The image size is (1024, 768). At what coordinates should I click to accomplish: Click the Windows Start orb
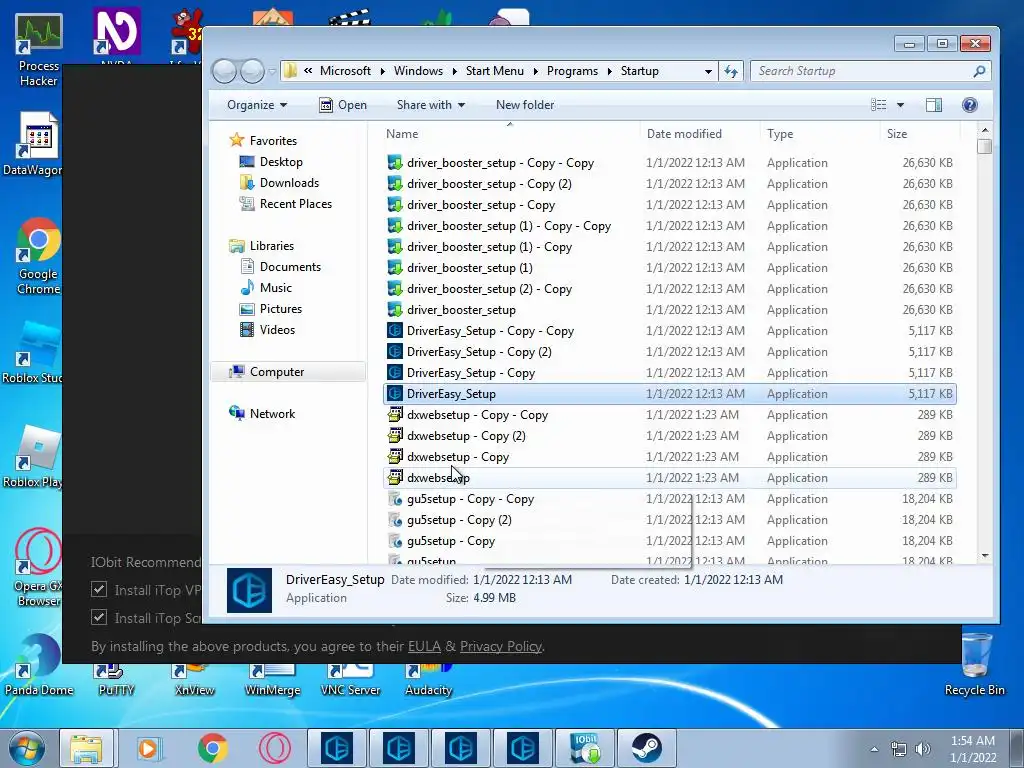[x=27, y=748]
